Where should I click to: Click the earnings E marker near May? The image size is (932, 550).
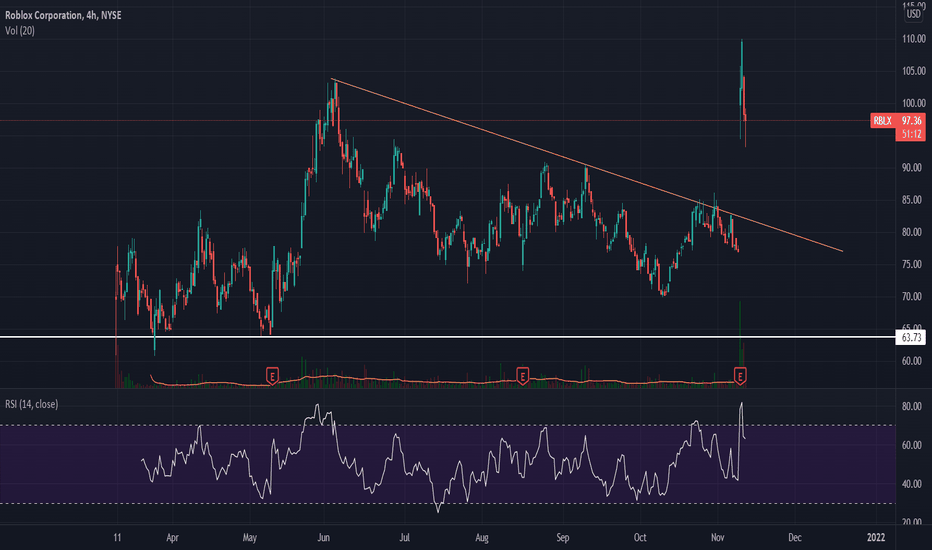click(x=272, y=376)
